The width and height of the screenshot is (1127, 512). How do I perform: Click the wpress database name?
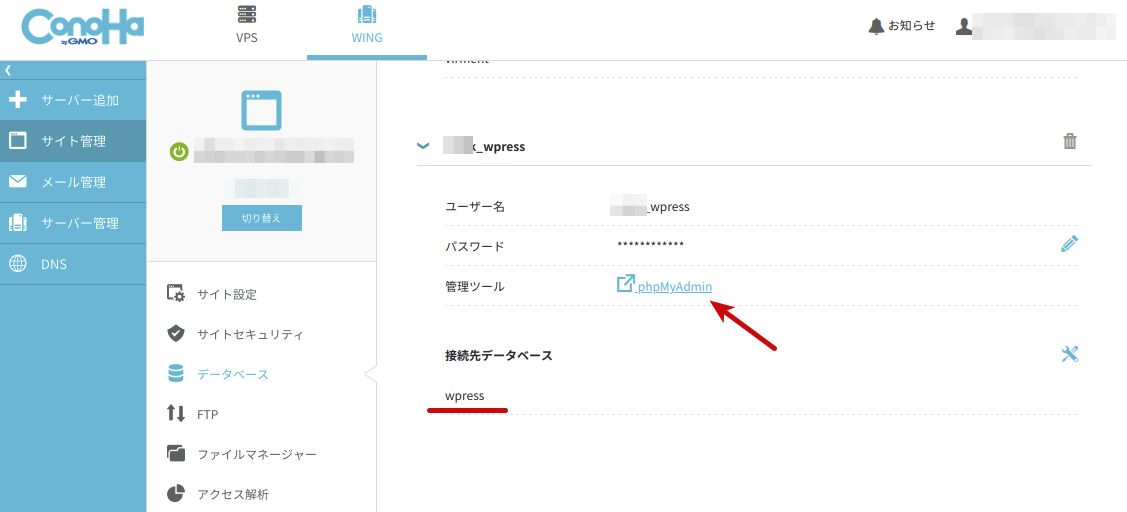coord(465,396)
